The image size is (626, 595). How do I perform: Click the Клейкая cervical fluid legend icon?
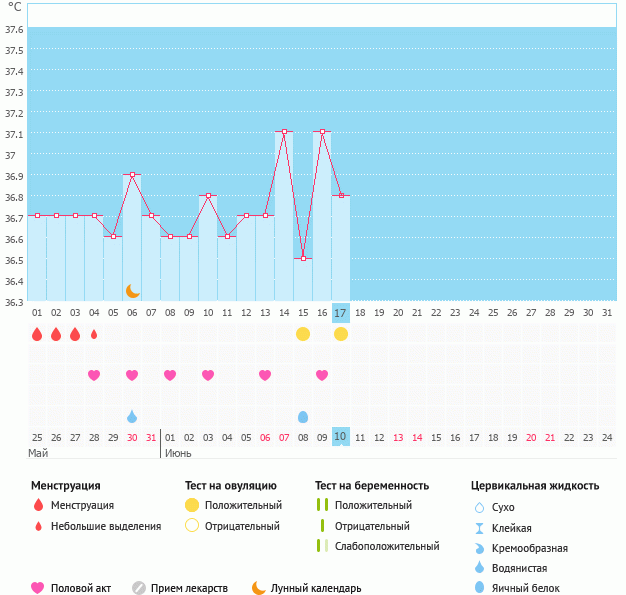click(479, 528)
